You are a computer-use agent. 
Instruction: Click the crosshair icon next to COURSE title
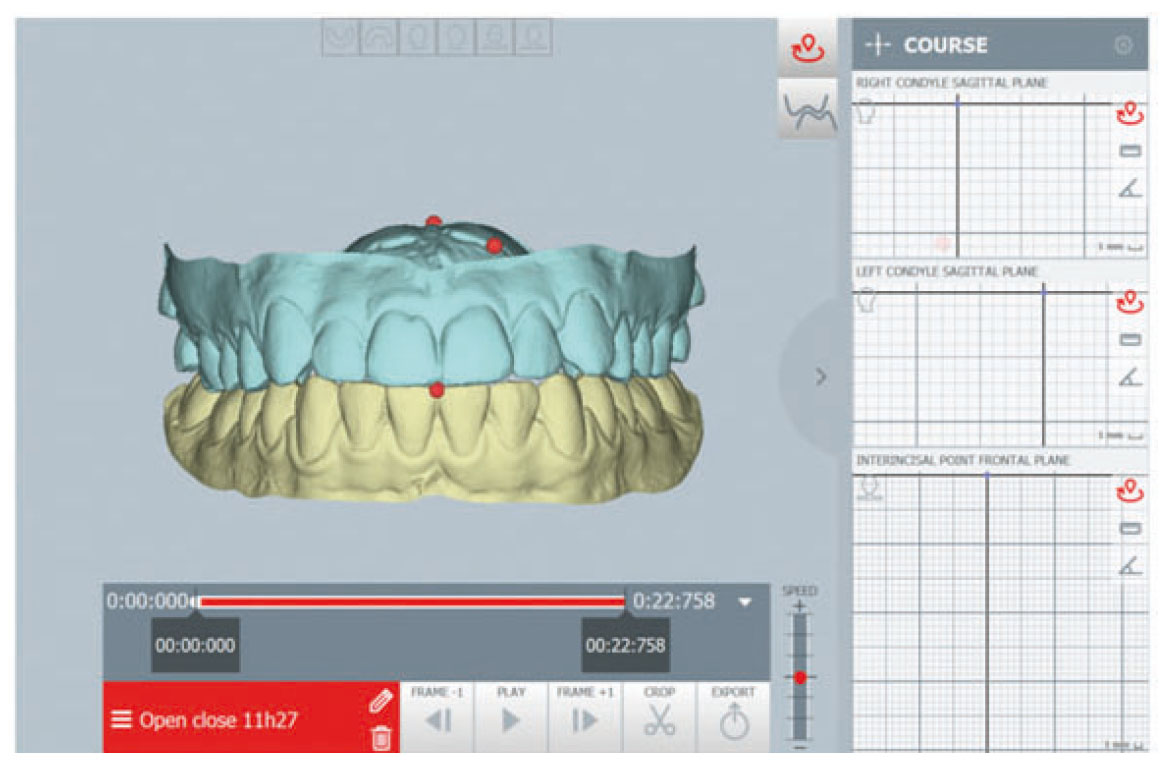coord(878,45)
